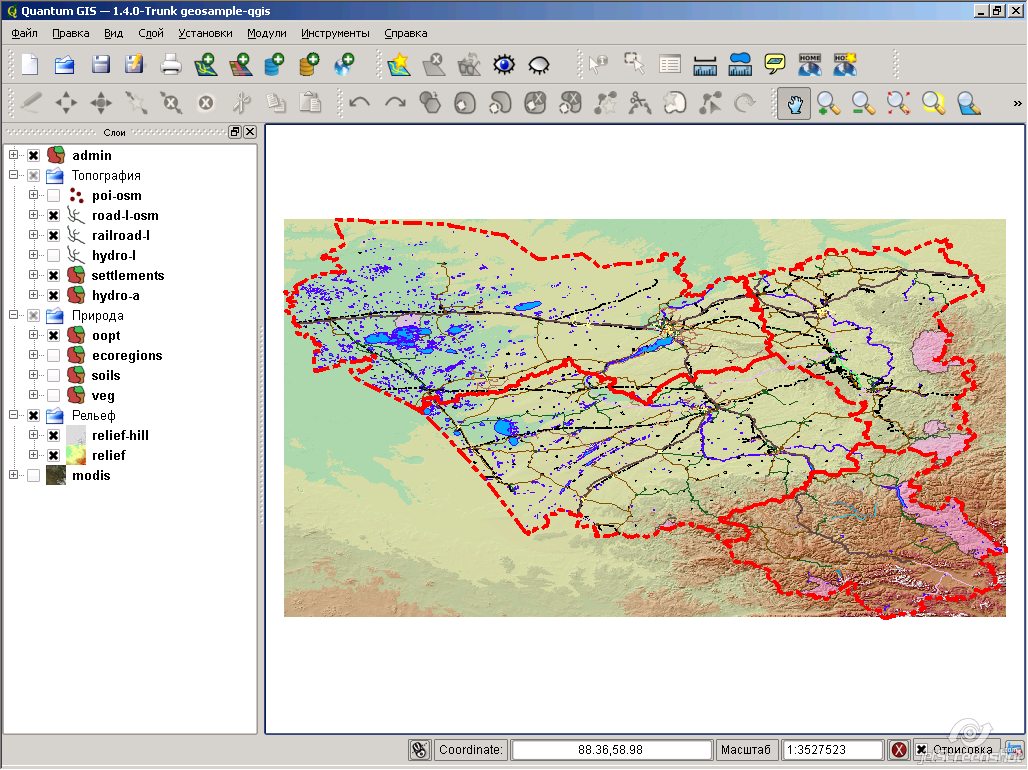Toggle extents display icon beside Coordinate label
This screenshot has width=1028, height=770.
[420, 750]
